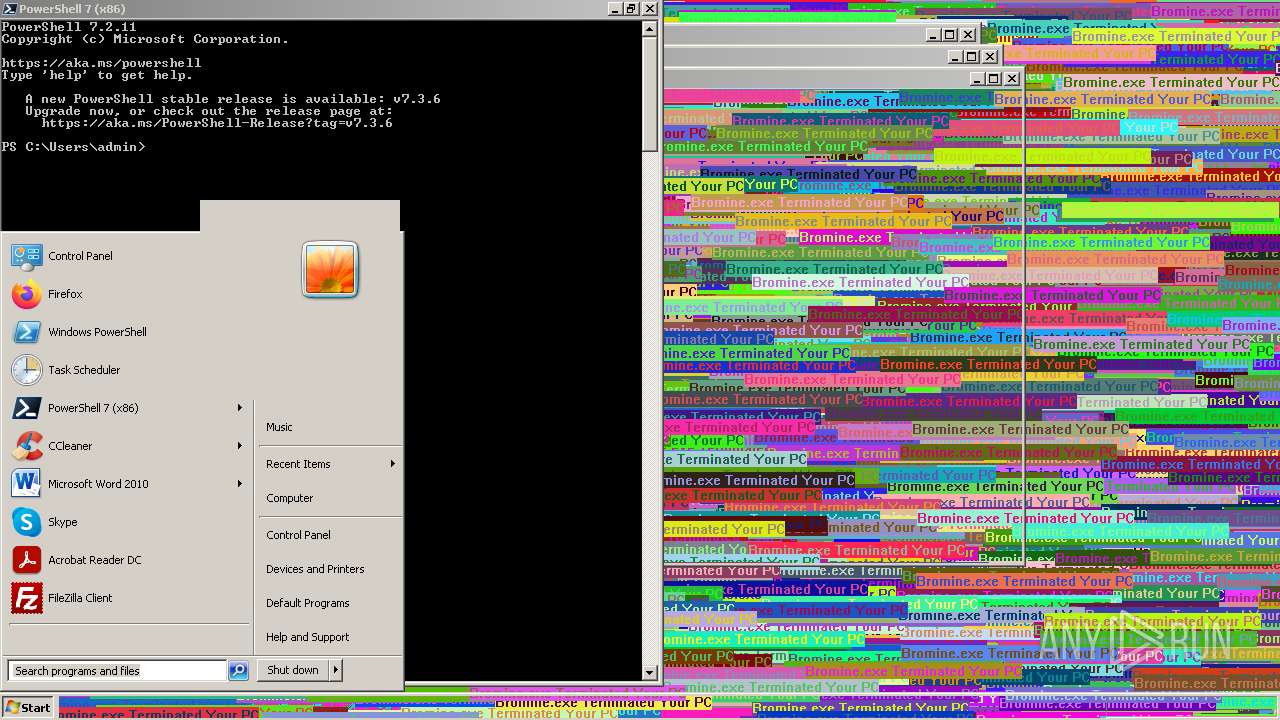Close the PowerShell 7 window
1280x720 pixels.
[x=649, y=8]
